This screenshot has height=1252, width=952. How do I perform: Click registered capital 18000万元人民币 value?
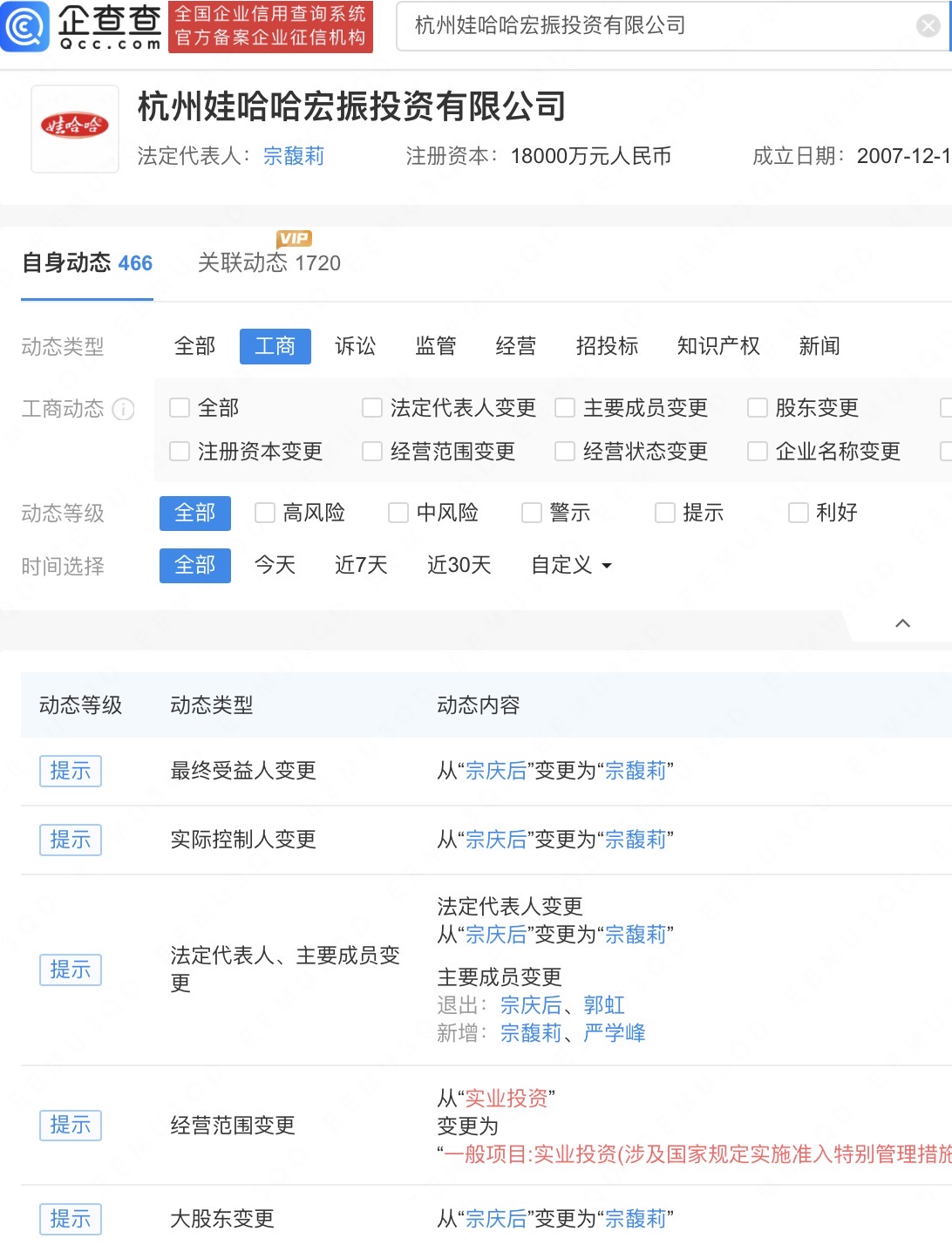coord(591,156)
